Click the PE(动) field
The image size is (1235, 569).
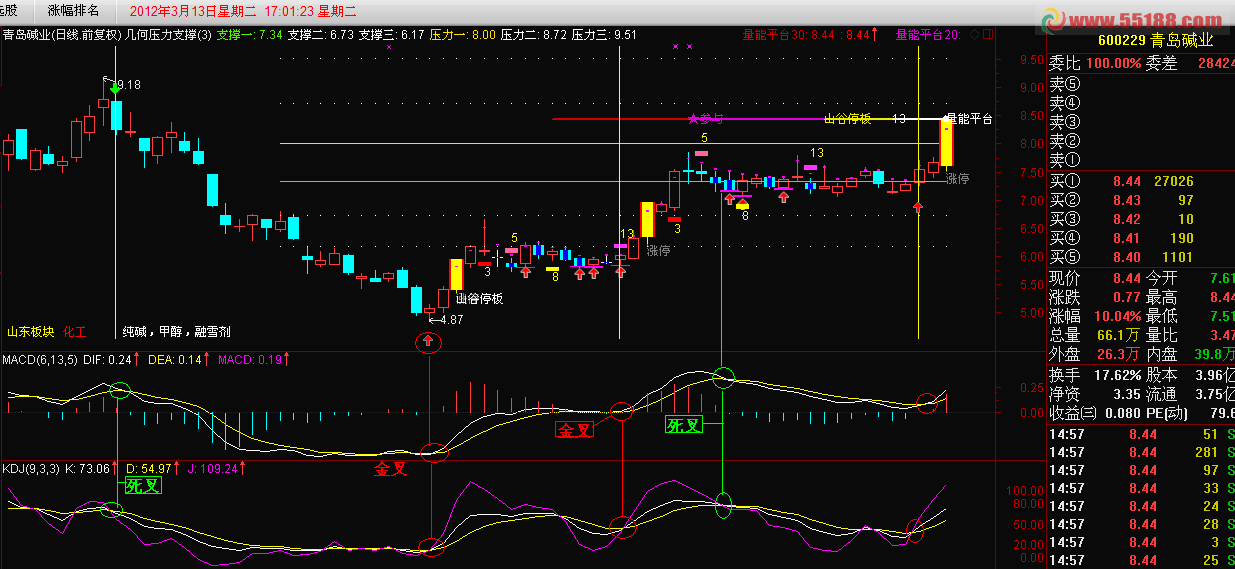(x=1190, y=413)
